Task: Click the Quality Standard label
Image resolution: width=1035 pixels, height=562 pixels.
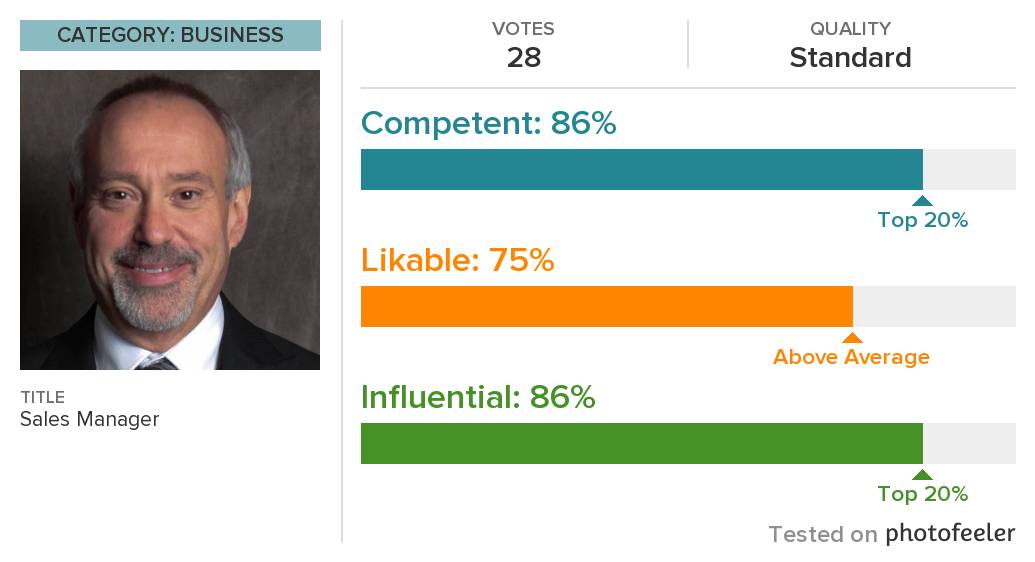Action: [x=850, y=57]
